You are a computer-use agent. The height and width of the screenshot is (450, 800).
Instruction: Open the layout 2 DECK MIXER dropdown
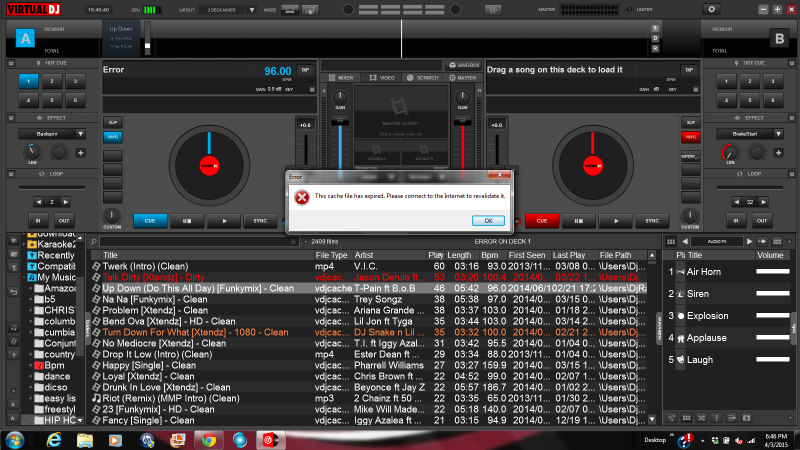click(252, 10)
